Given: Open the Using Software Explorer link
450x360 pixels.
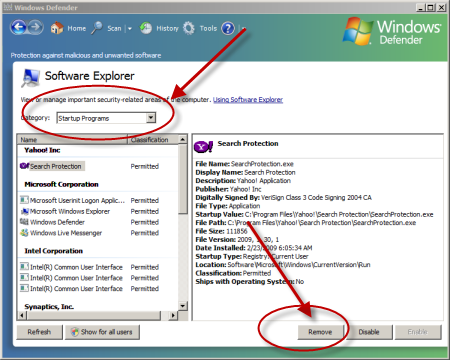Looking at the screenshot, I should click(x=248, y=99).
